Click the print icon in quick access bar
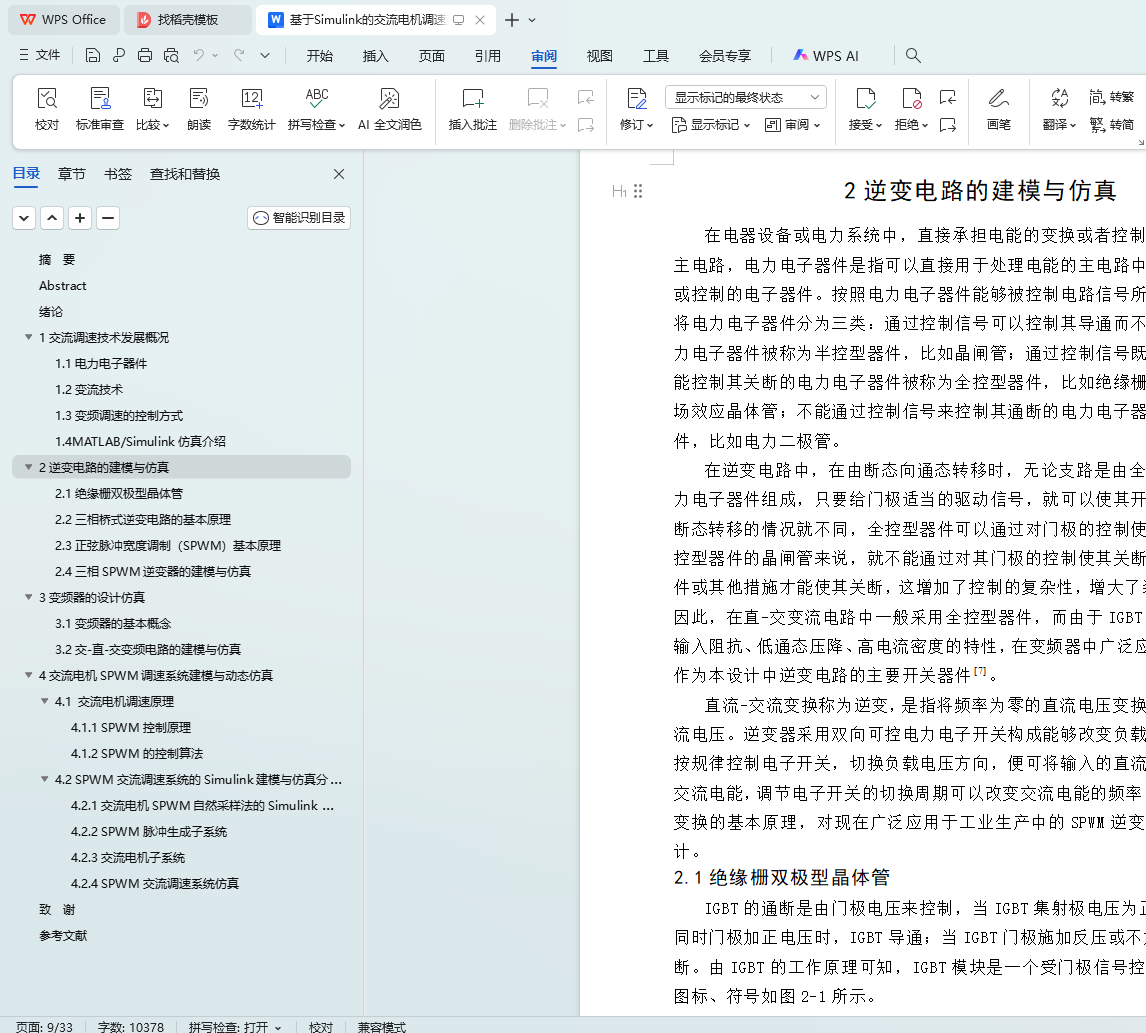1146x1033 pixels. (145, 56)
